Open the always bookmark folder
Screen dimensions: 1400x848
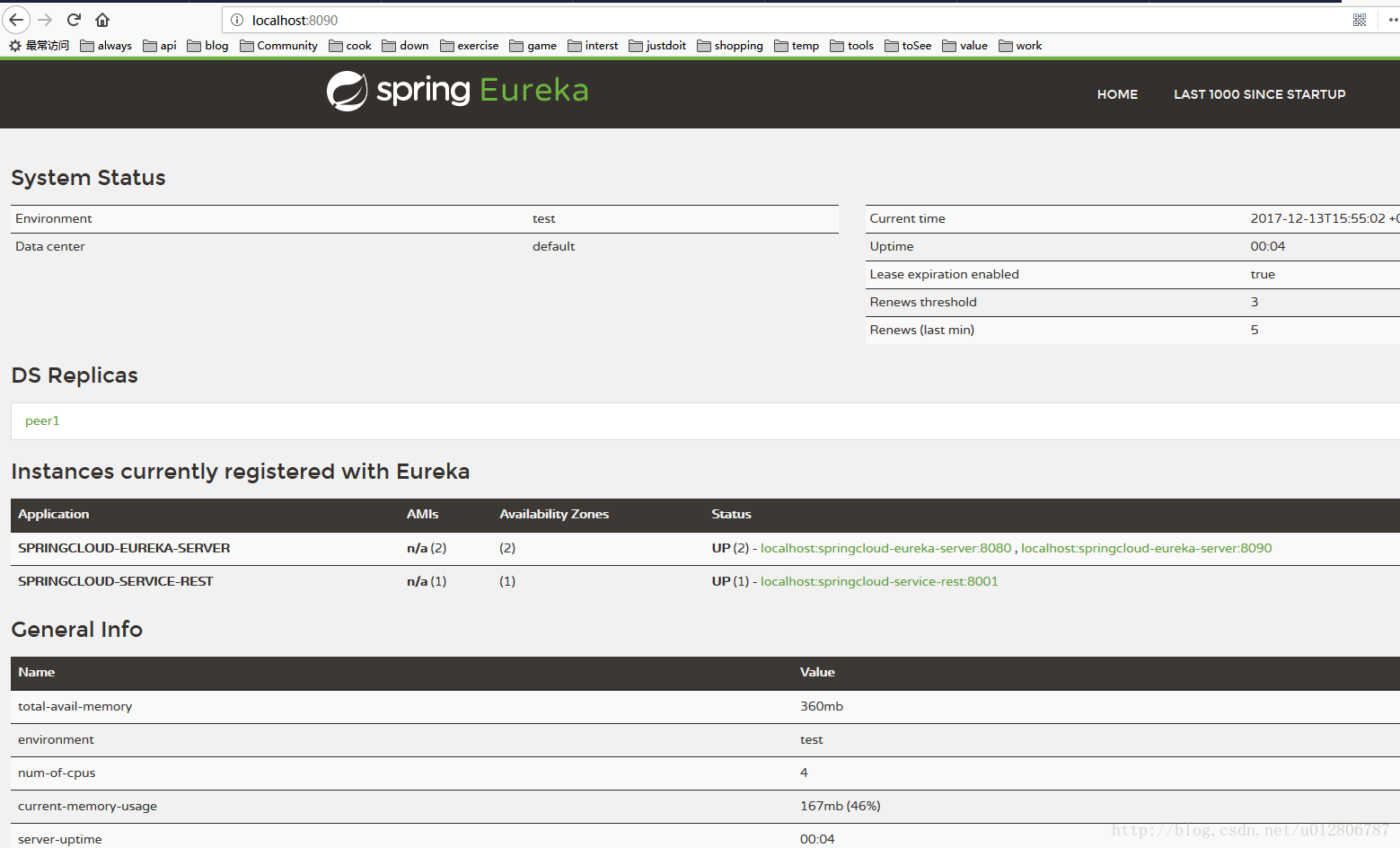pos(106,46)
